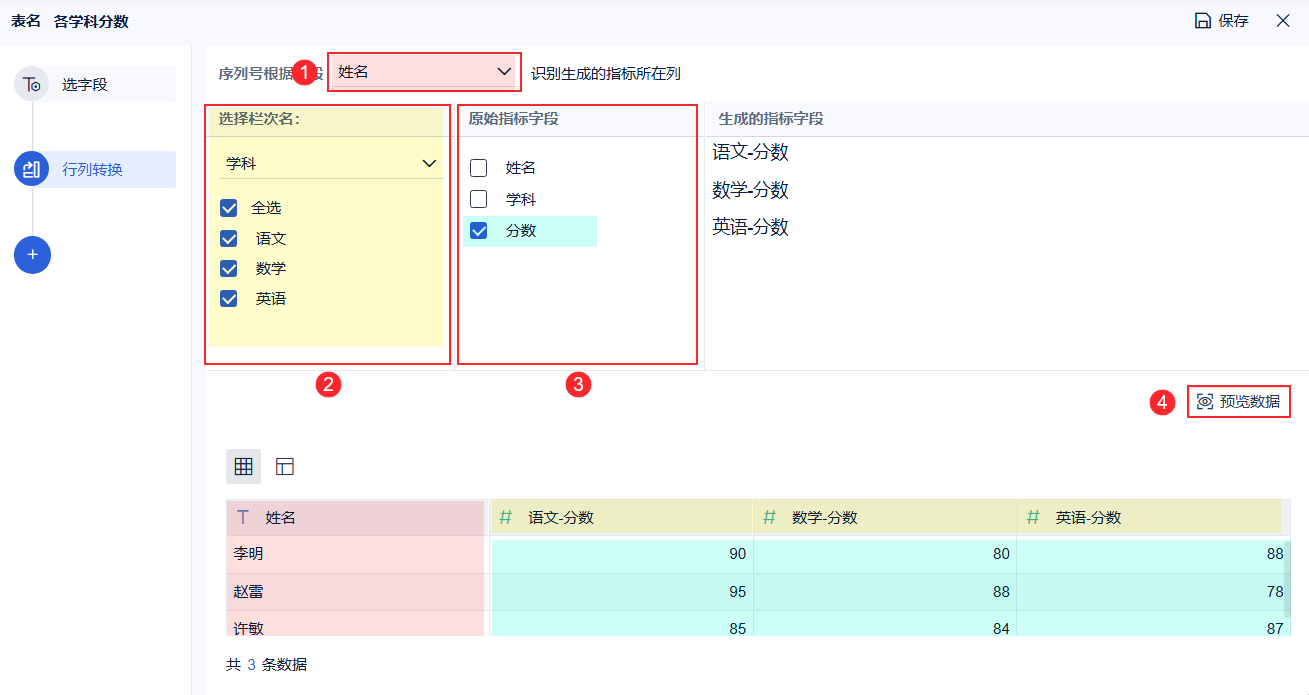This screenshot has height=695, width=1309.
Task: Click the preview table vertical scrollbar
Action: point(1287,578)
